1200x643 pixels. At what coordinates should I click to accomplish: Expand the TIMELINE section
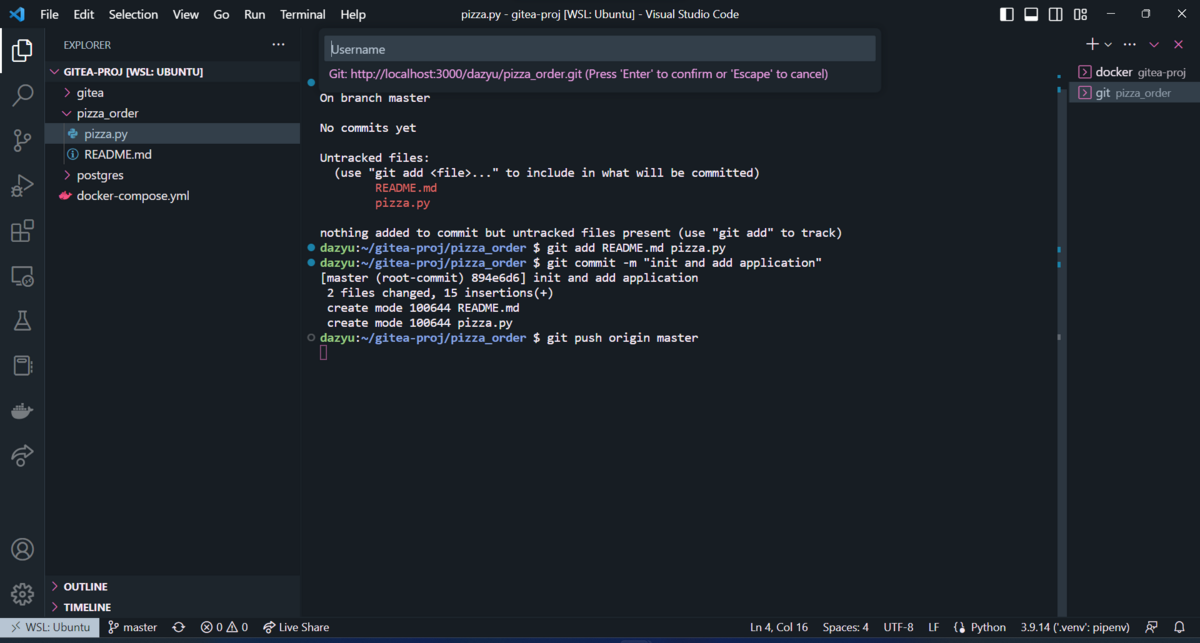pyautogui.click(x=173, y=607)
